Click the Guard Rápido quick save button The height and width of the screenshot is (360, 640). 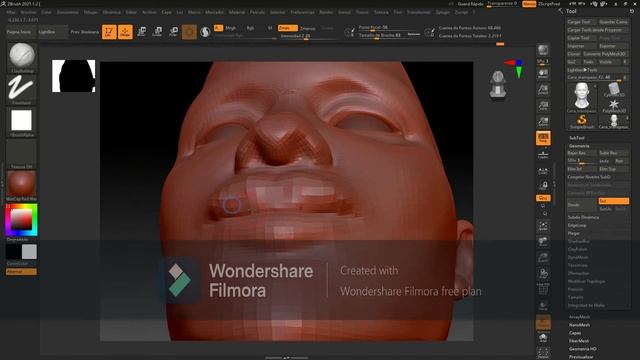coord(470,4)
